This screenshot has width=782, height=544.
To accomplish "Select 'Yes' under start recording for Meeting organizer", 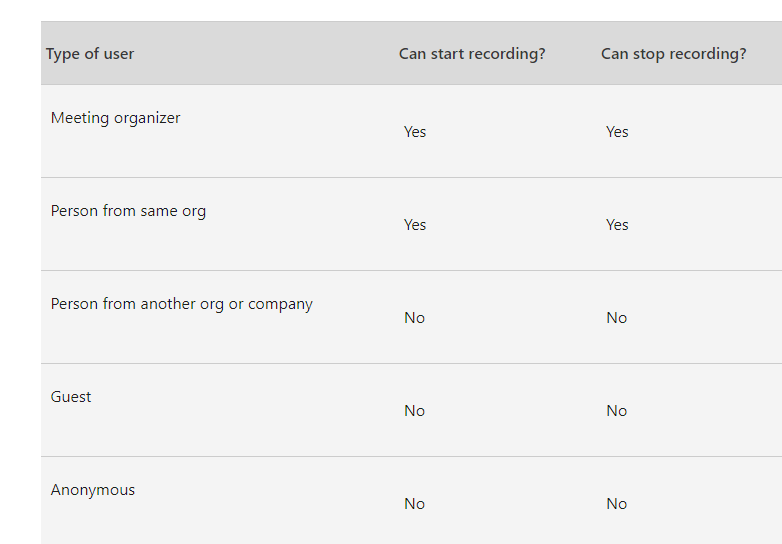I will click(x=415, y=132).
